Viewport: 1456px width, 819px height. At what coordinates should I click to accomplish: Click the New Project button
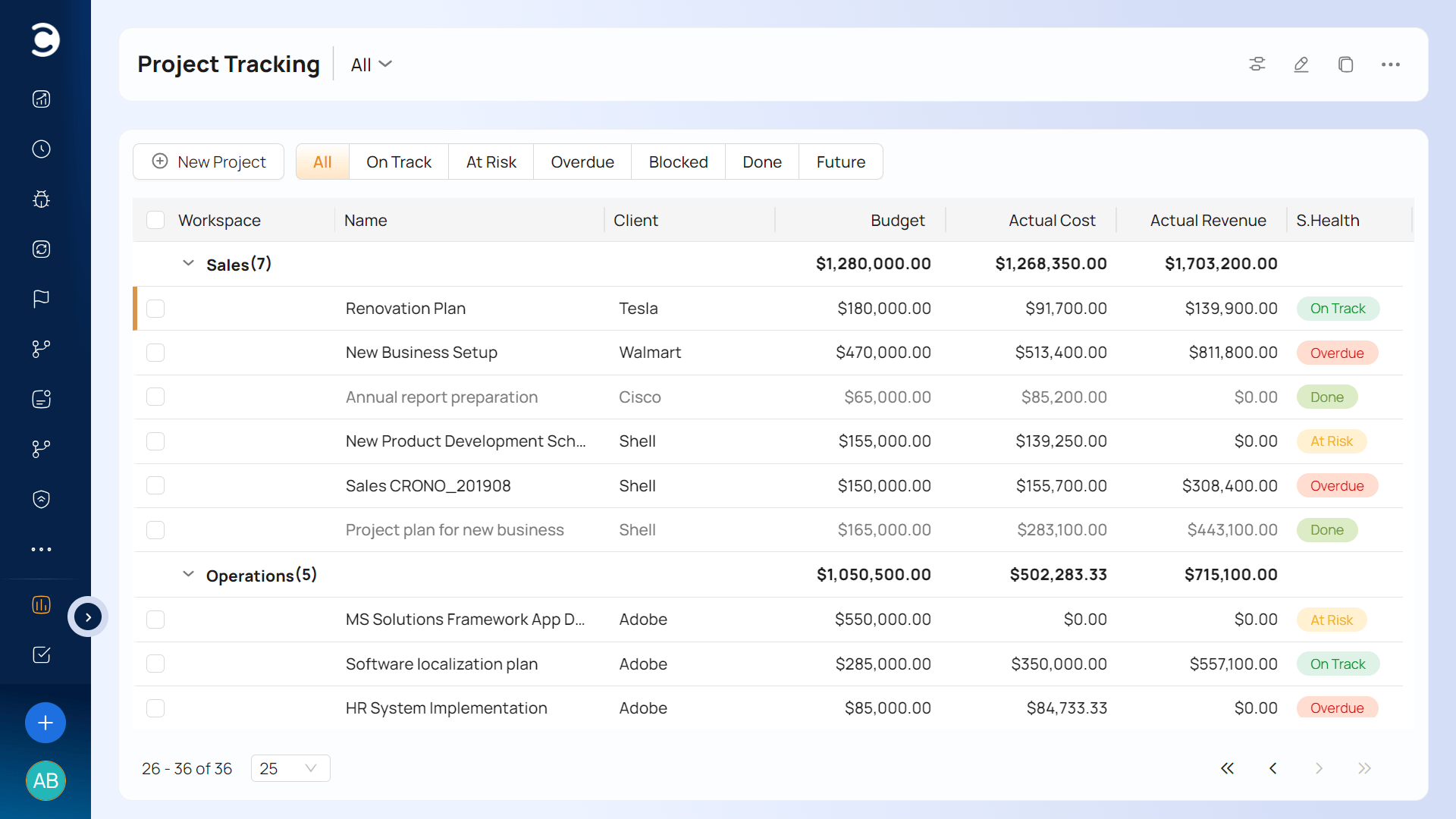(209, 162)
